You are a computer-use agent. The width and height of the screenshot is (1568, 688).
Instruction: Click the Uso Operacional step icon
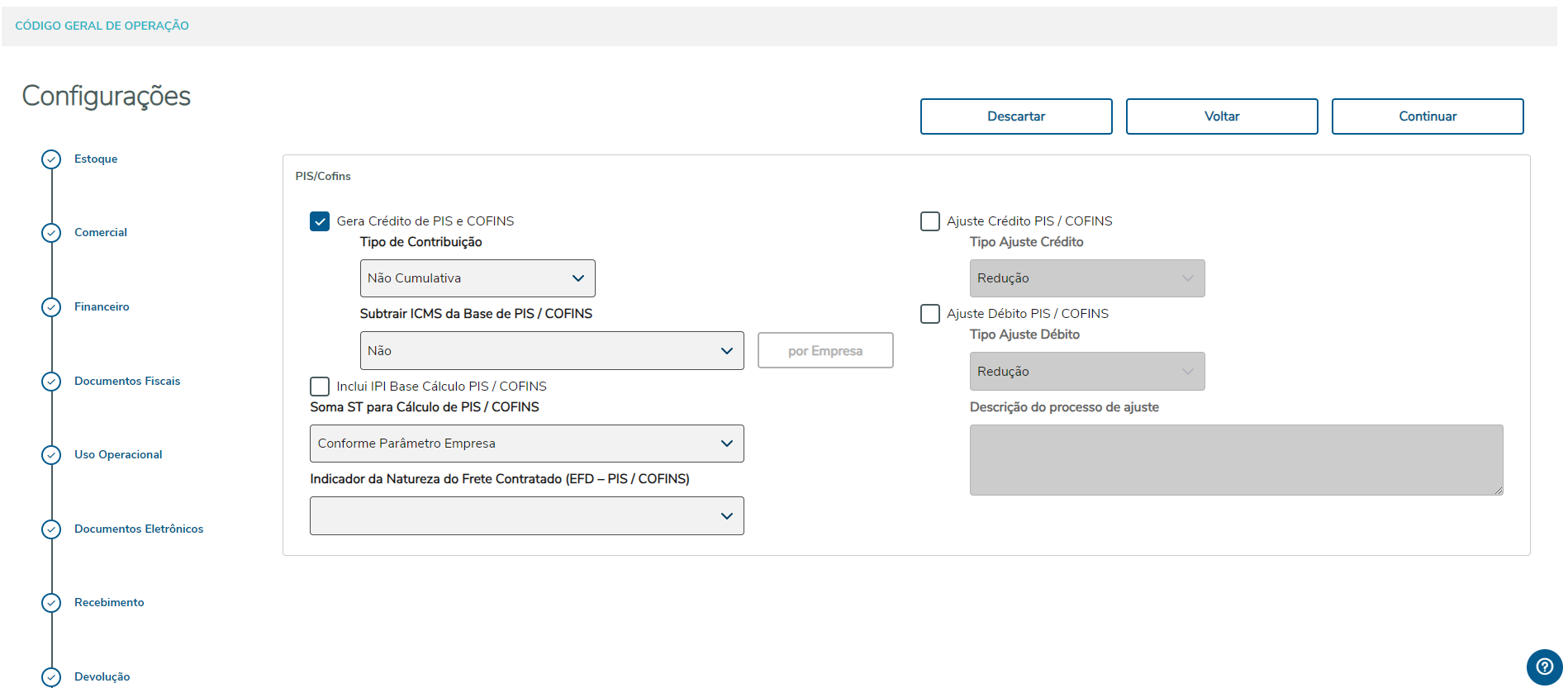pyautogui.click(x=51, y=455)
